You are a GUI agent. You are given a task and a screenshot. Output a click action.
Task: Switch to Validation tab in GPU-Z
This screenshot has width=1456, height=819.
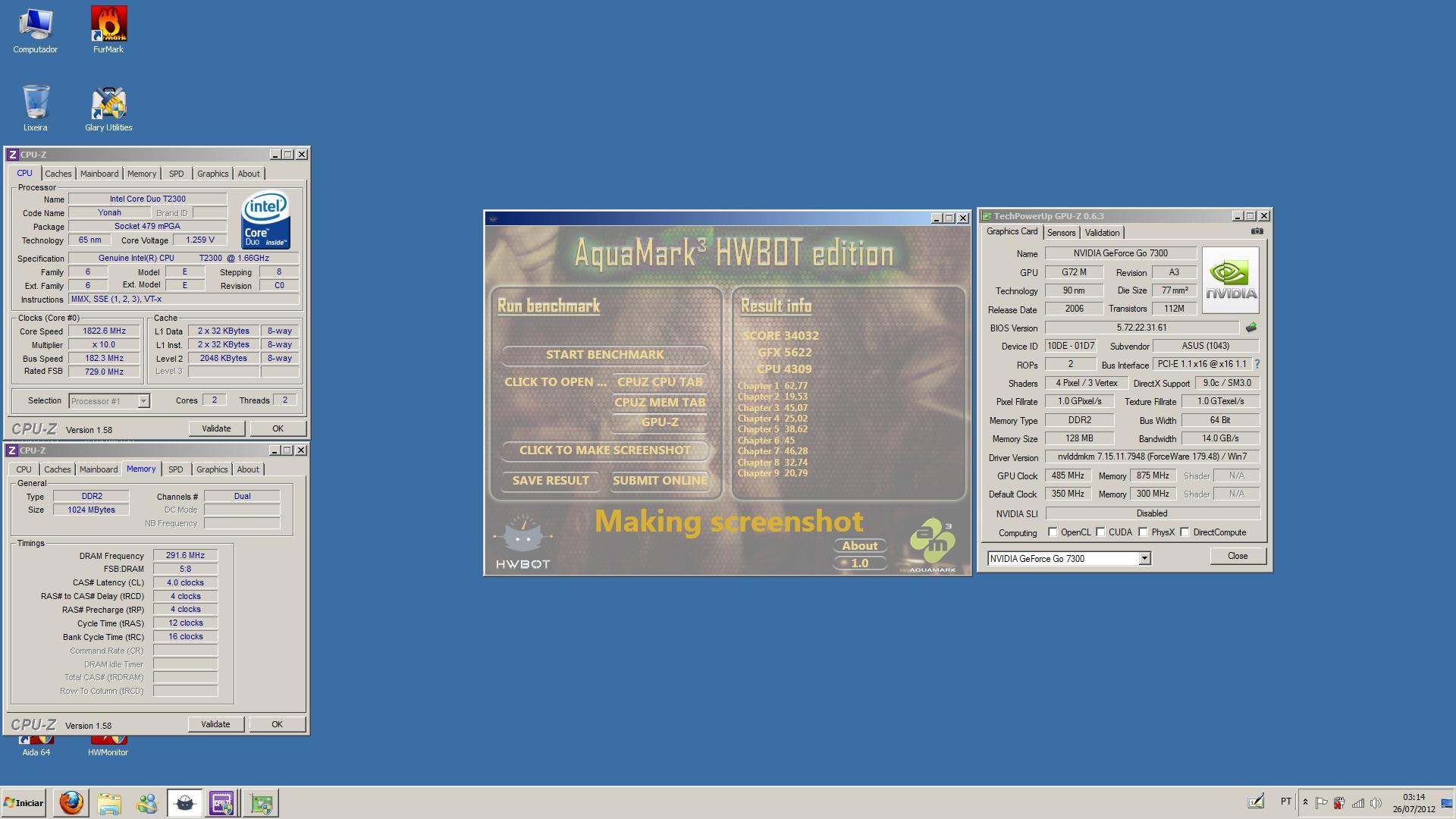(1102, 233)
